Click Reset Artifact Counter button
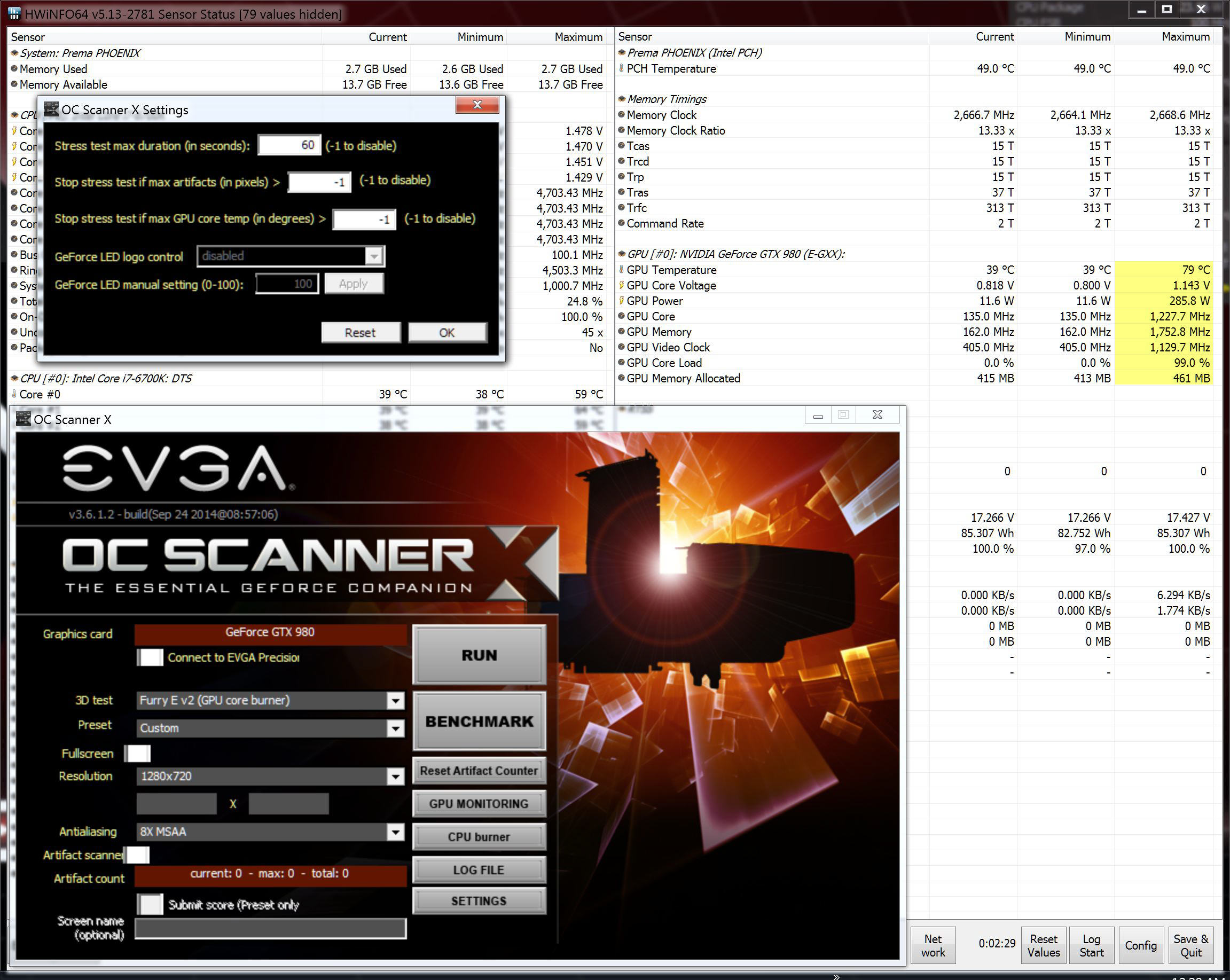Image resolution: width=1230 pixels, height=980 pixels. pos(479,771)
